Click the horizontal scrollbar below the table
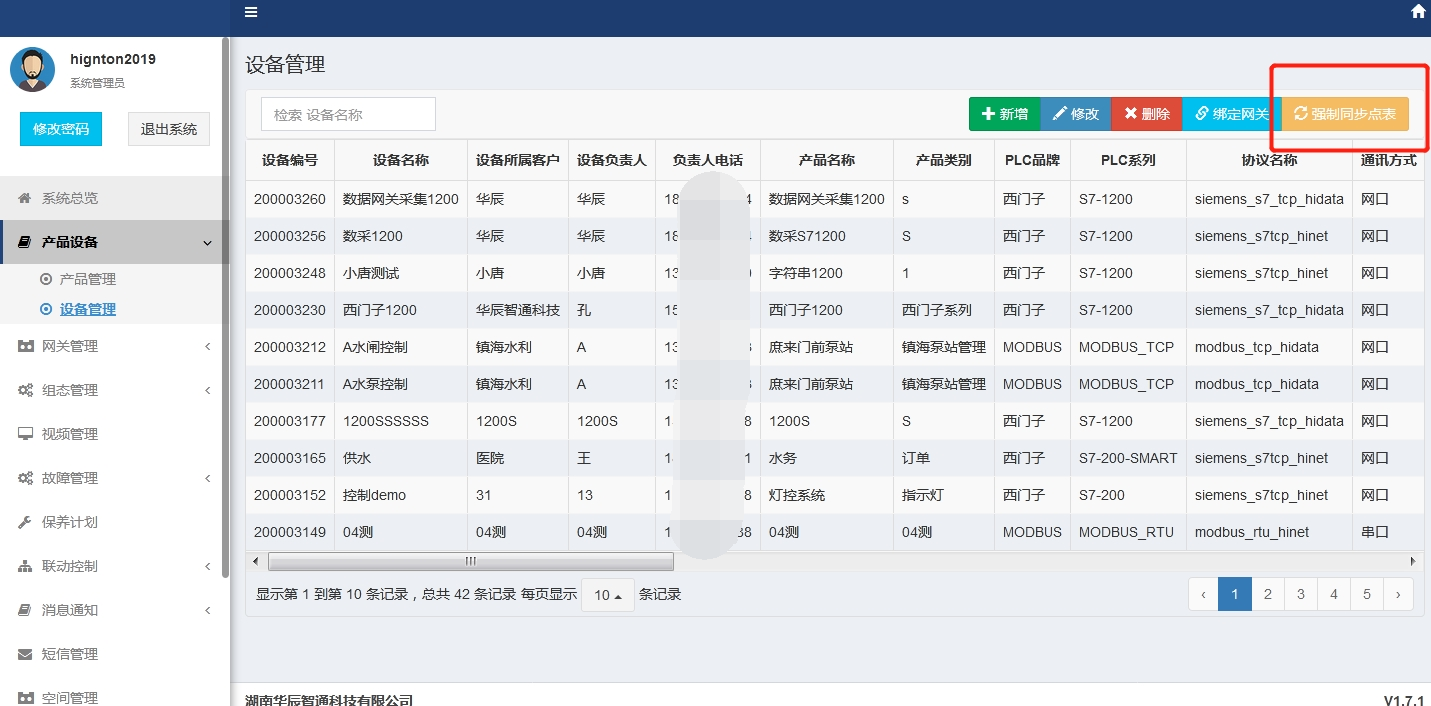The width and height of the screenshot is (1431, 706). click(x=470, y=561)
